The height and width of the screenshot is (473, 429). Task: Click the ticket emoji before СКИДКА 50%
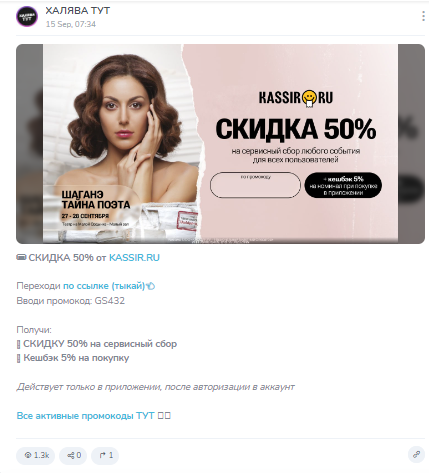(21, 257)
